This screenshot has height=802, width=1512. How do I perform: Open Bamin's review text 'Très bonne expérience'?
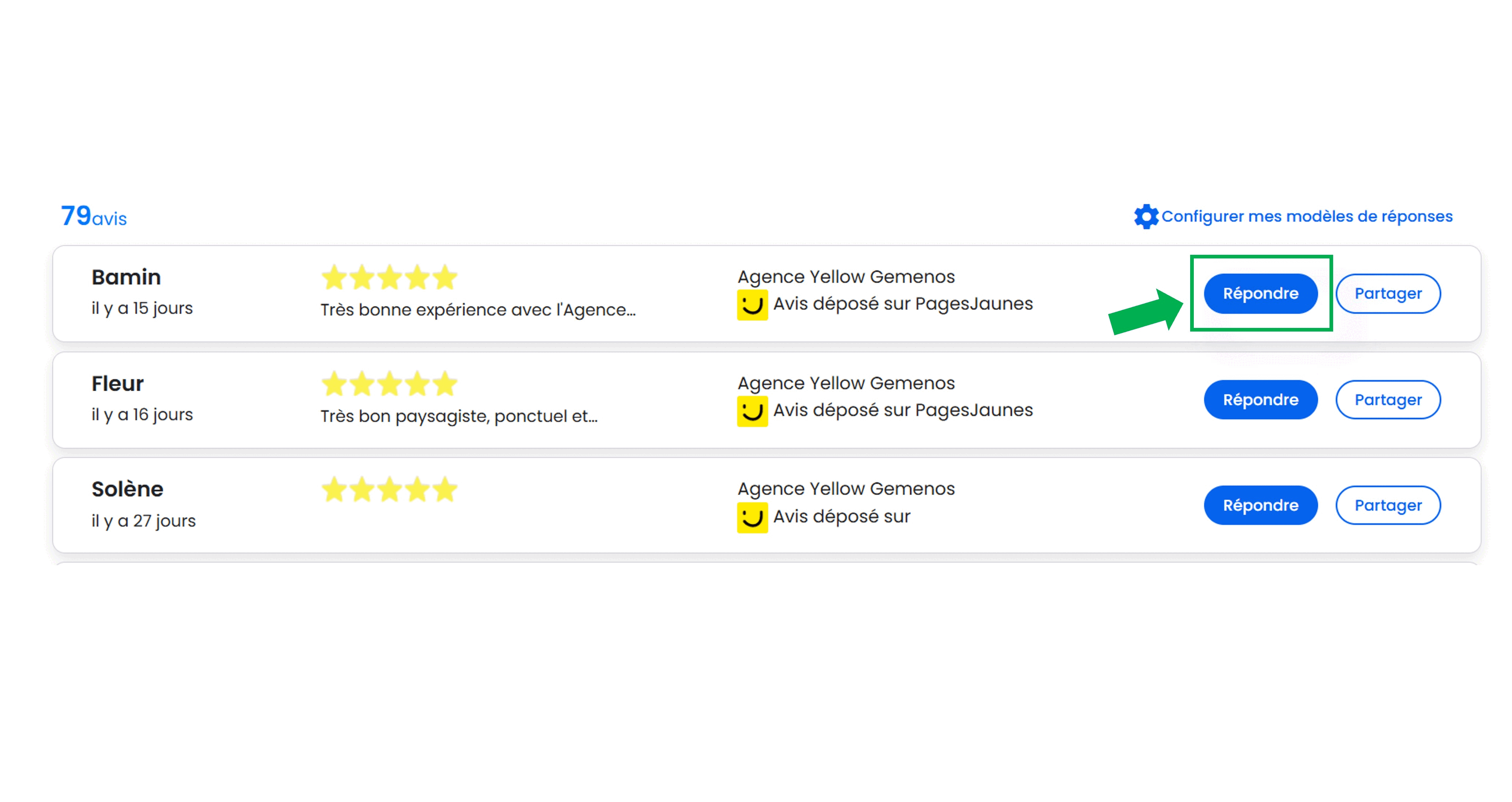(x=478, y=310)
